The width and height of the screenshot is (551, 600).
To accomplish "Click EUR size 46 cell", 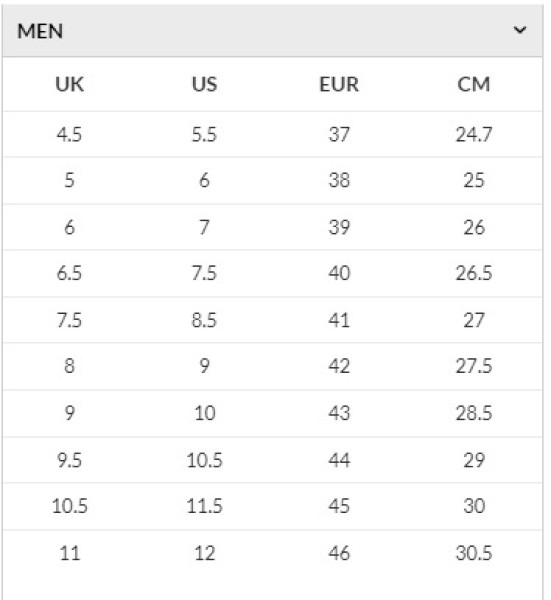I will coord(339,553).
